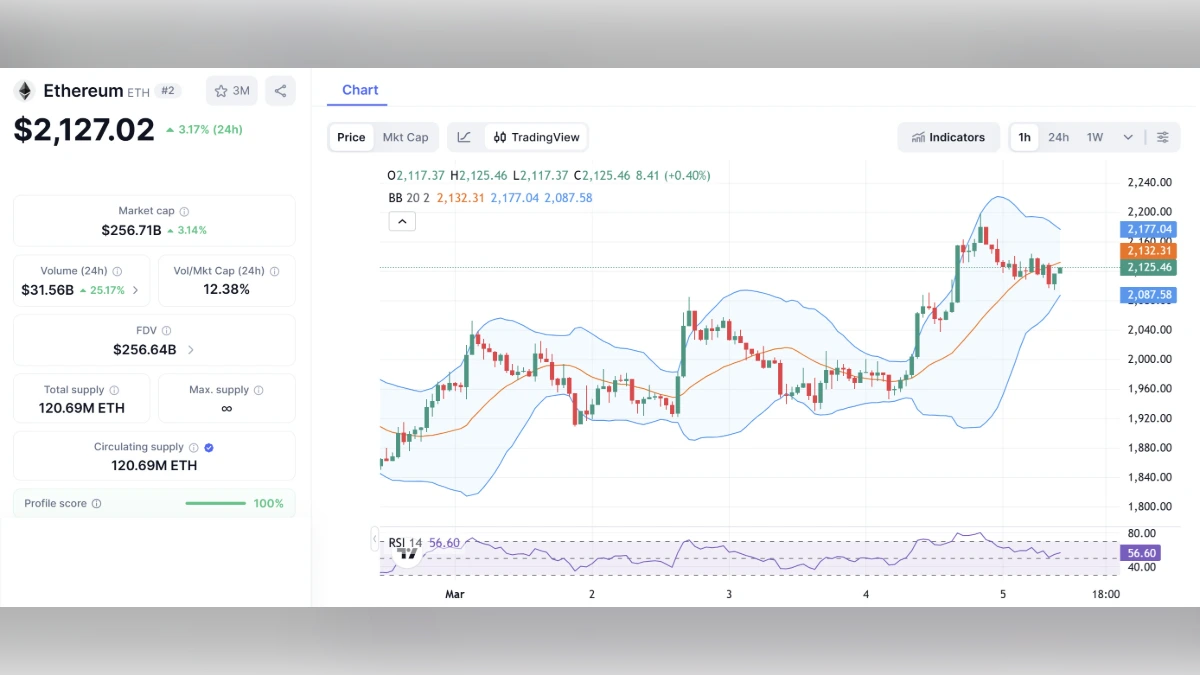Open the Indicators panel
The image size is (1200, 675).
click(x=948, y=137)
